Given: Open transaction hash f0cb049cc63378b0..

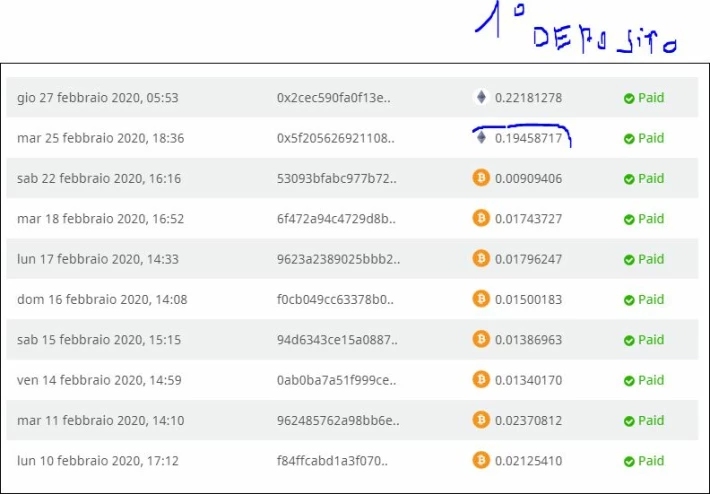Looking at the screenshot, I should tap(335, 299).
